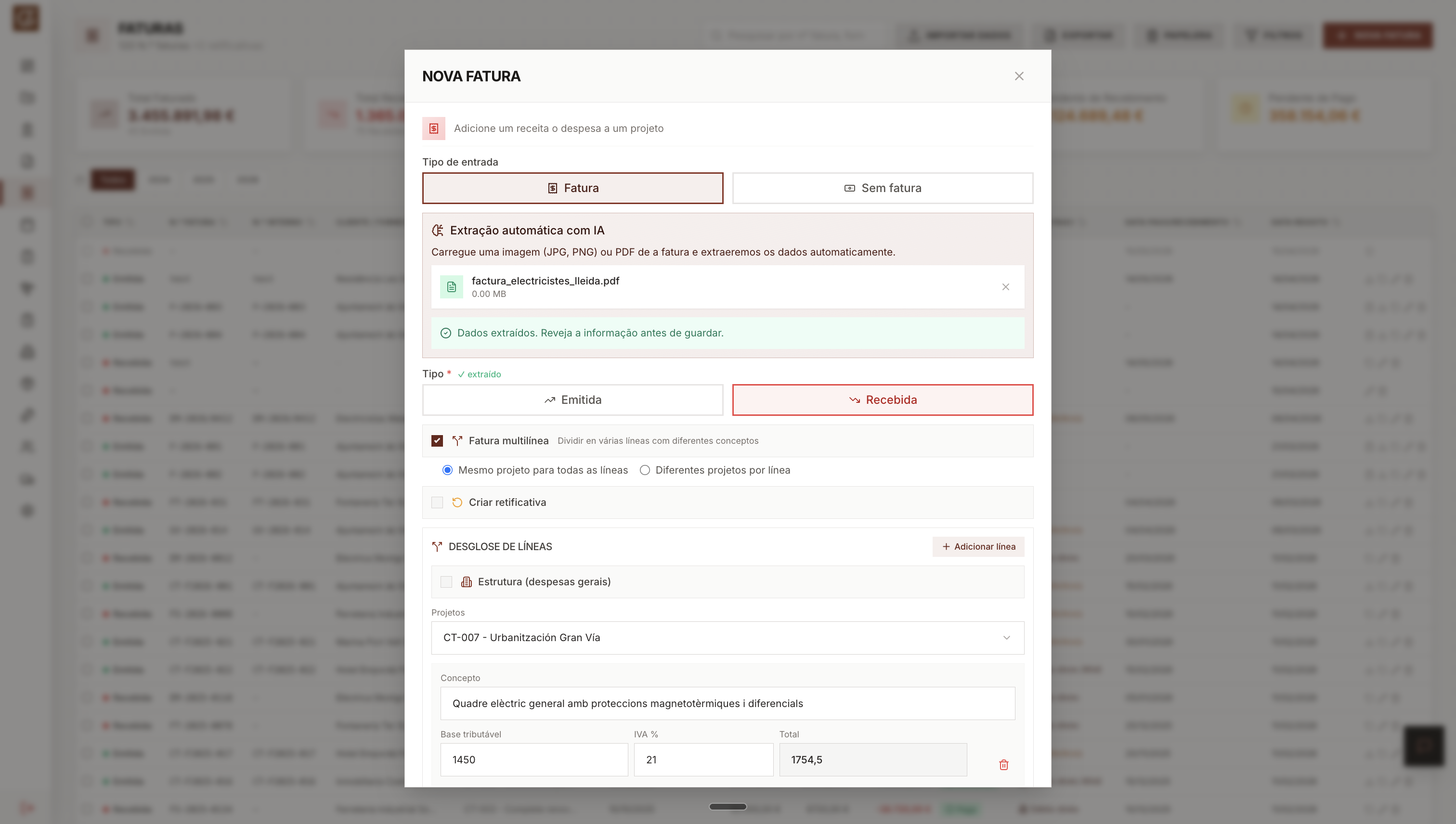The image size is (1456, 824).
Task: Click the file size text '0.00 MB'
Action: click(489, 294)
